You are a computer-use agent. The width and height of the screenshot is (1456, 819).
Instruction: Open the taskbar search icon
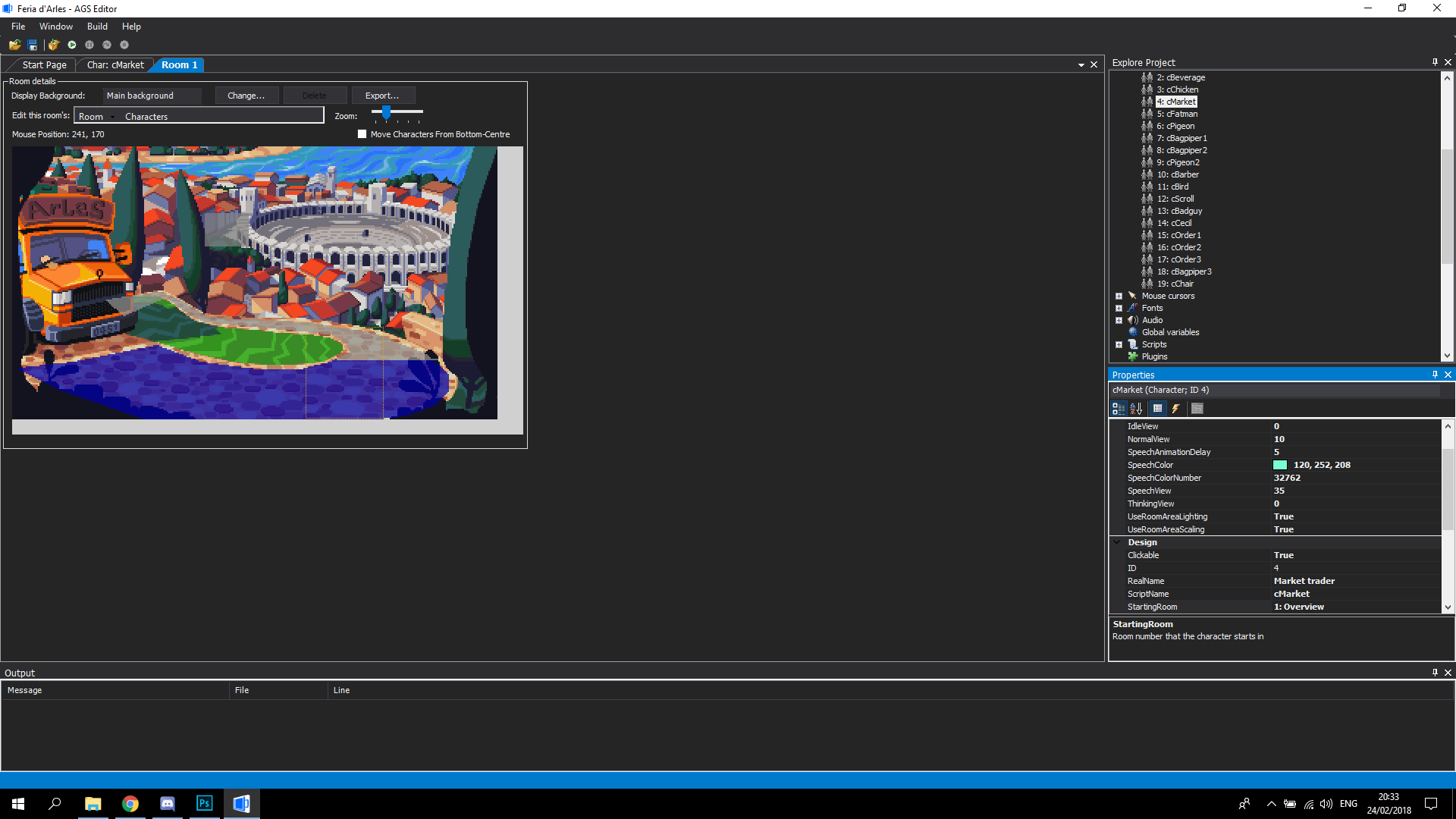(55, 804)
